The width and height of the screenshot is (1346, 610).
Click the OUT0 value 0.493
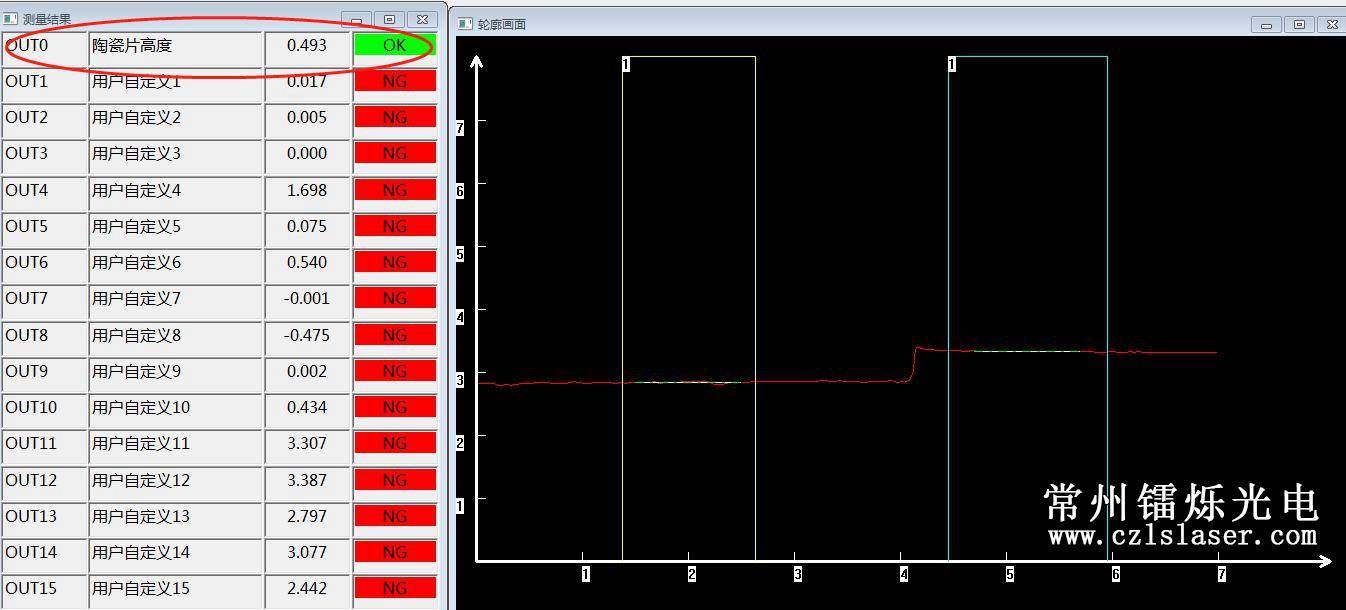click(307, 46)
